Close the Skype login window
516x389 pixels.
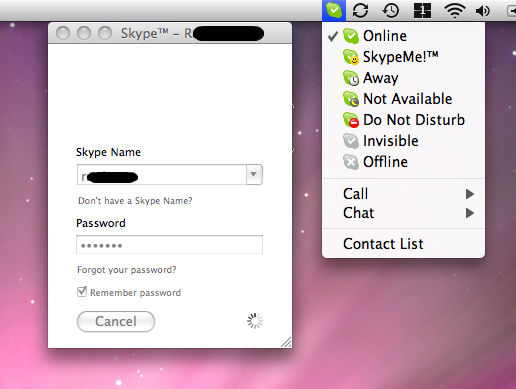[63, 33]
